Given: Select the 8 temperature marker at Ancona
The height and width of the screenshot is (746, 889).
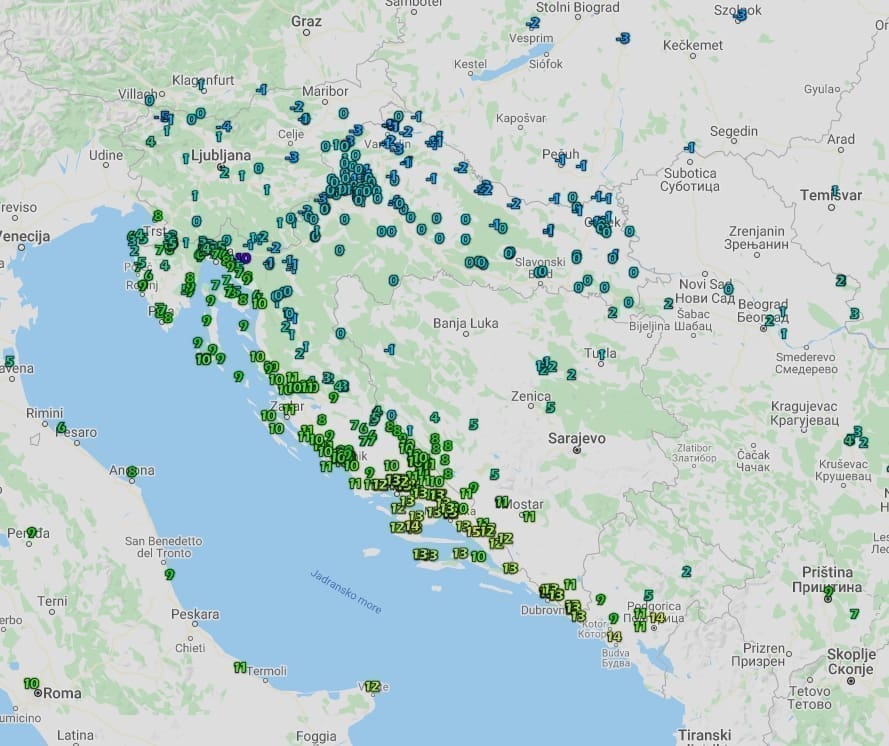Looking at the screenshot, I should [131, 471].
